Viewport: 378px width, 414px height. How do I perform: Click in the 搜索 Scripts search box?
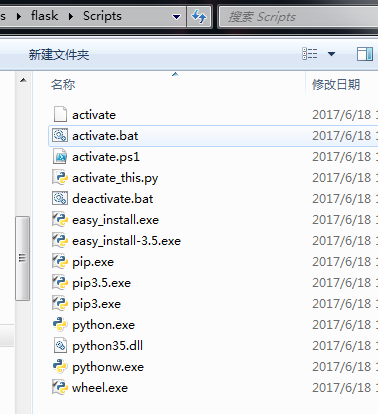point(298,17)
